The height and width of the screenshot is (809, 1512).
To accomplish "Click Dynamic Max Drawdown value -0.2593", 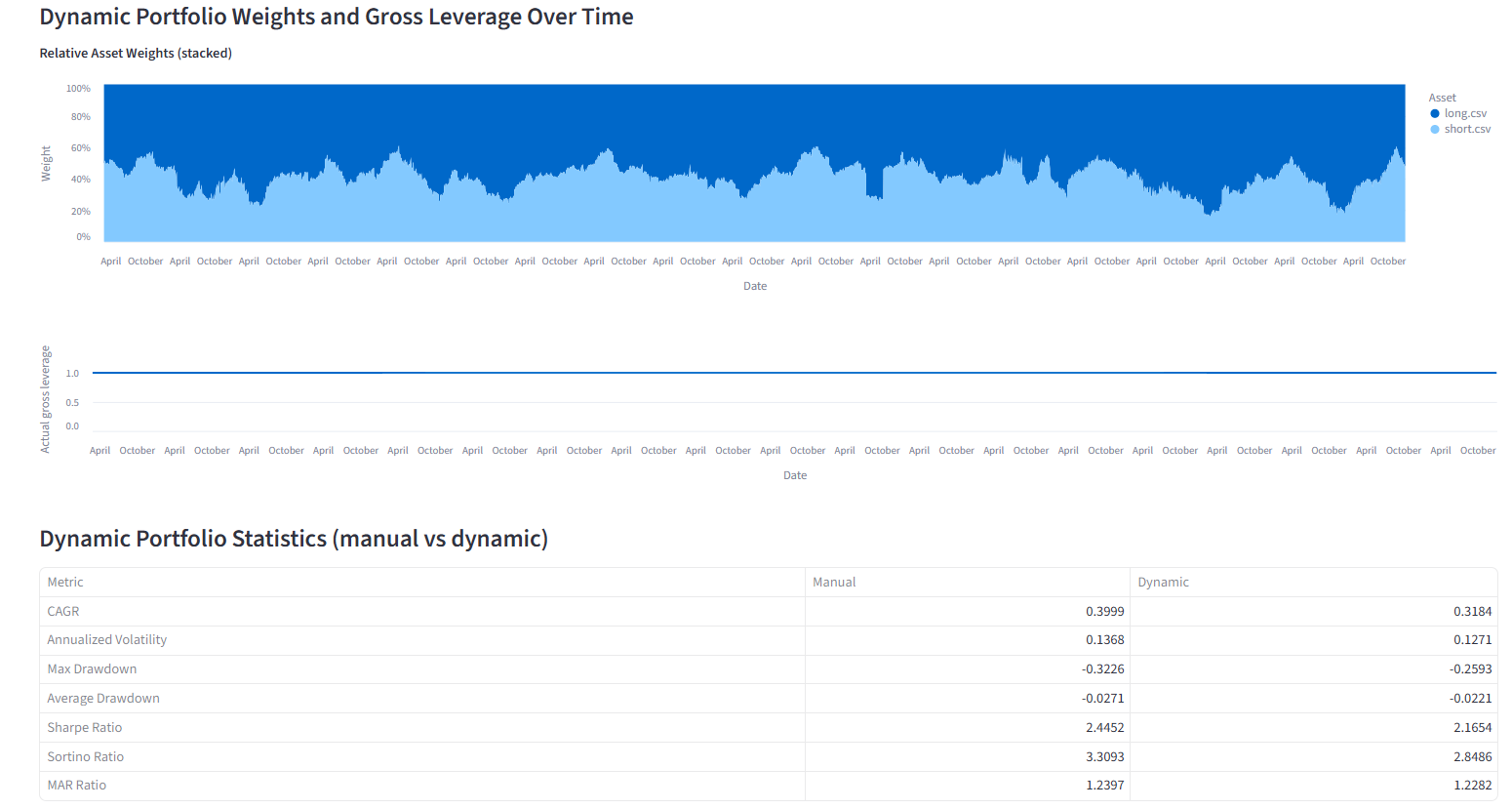I will click(x=1471, y=669).
